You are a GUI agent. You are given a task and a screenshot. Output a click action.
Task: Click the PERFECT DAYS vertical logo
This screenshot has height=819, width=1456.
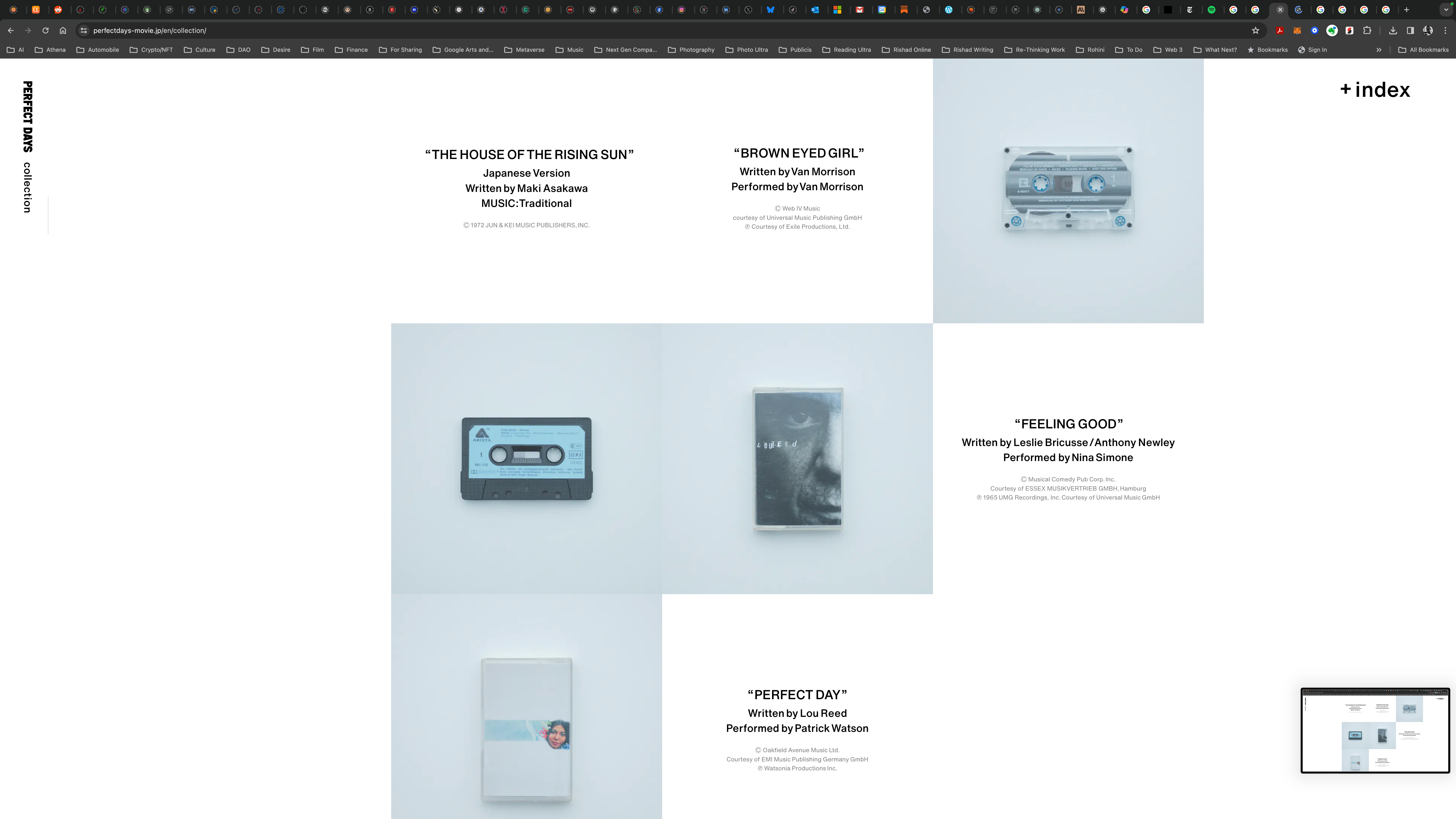[x=27, y=116]
